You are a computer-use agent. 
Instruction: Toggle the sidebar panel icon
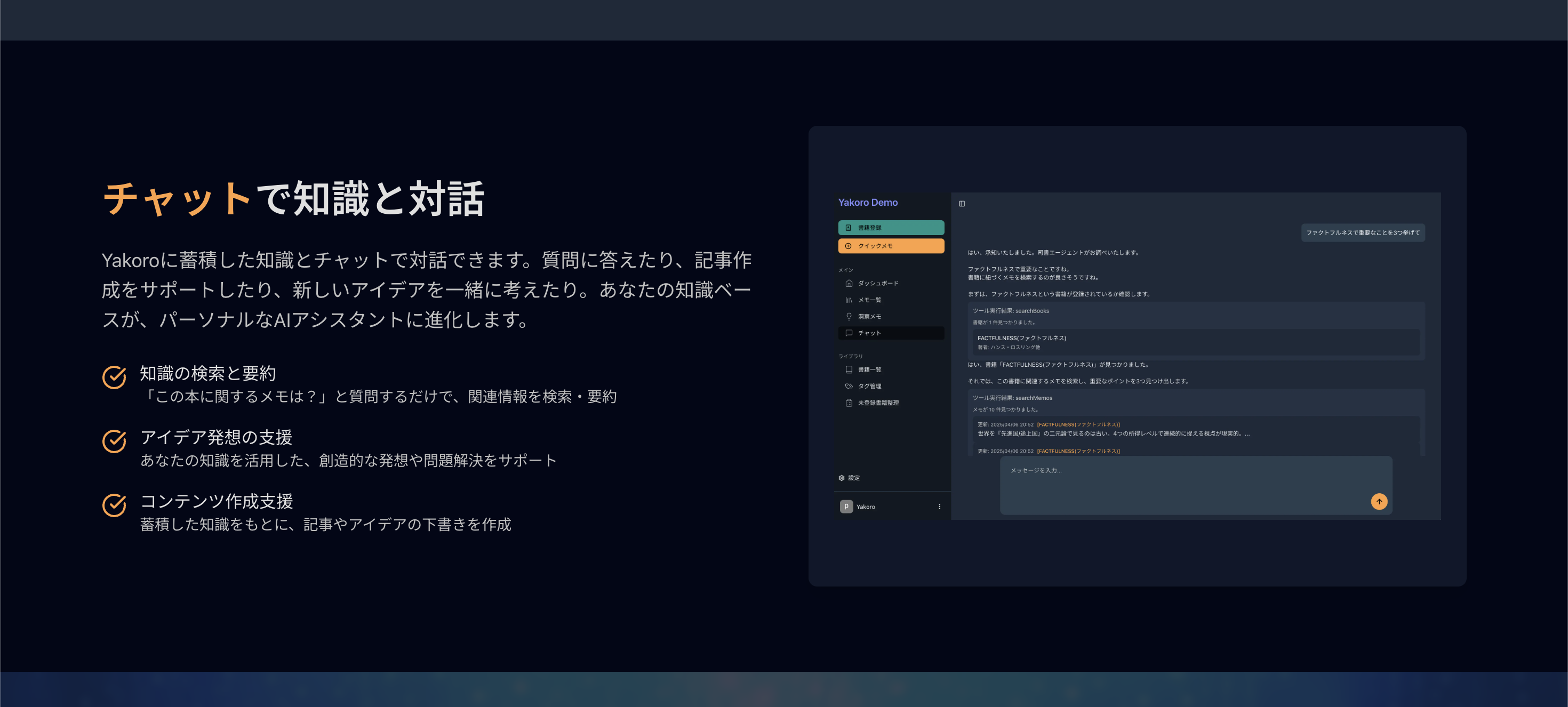[x=962, y=204]
